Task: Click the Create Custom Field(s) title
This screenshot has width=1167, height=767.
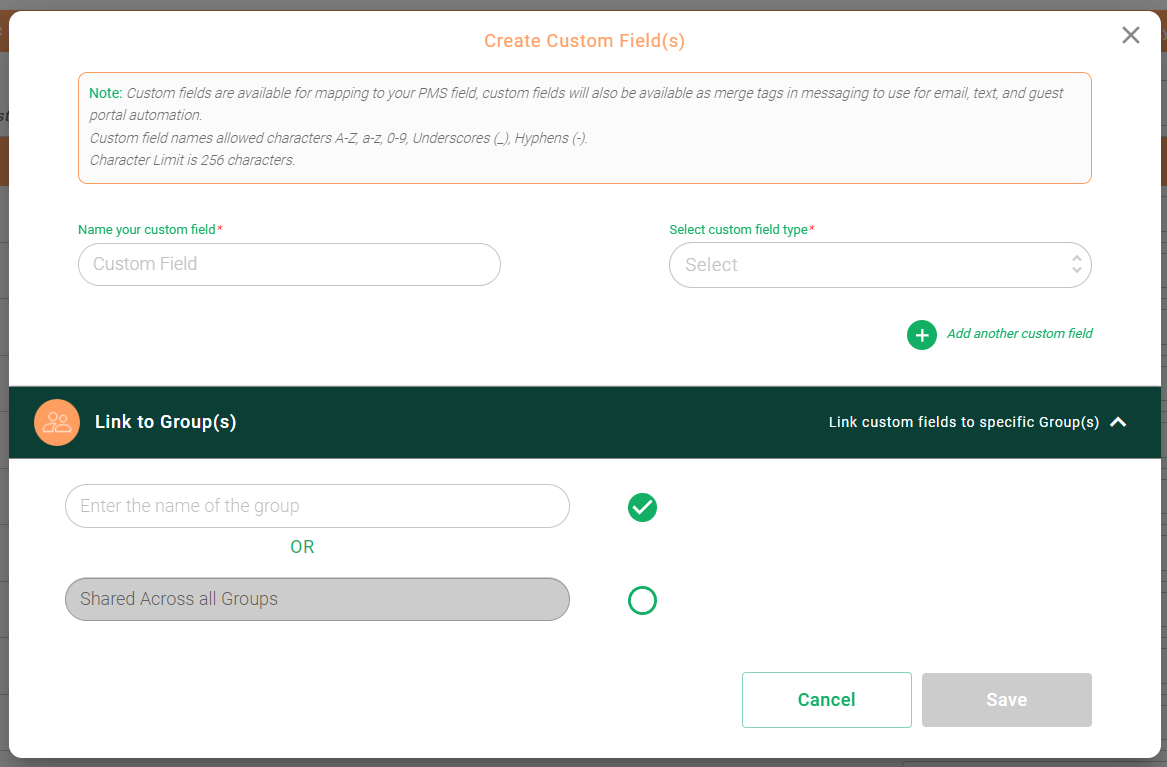Action: (584, 41)
